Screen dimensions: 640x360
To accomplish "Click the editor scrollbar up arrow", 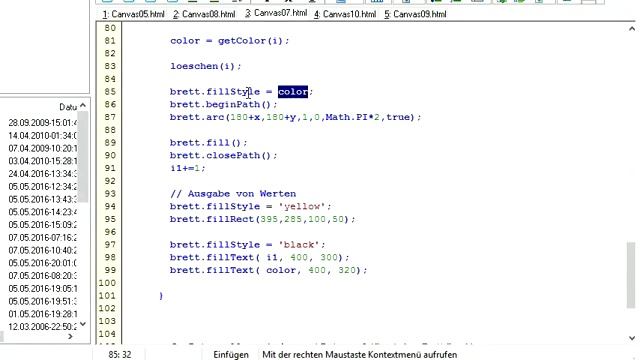I will [x=632, y=29].
